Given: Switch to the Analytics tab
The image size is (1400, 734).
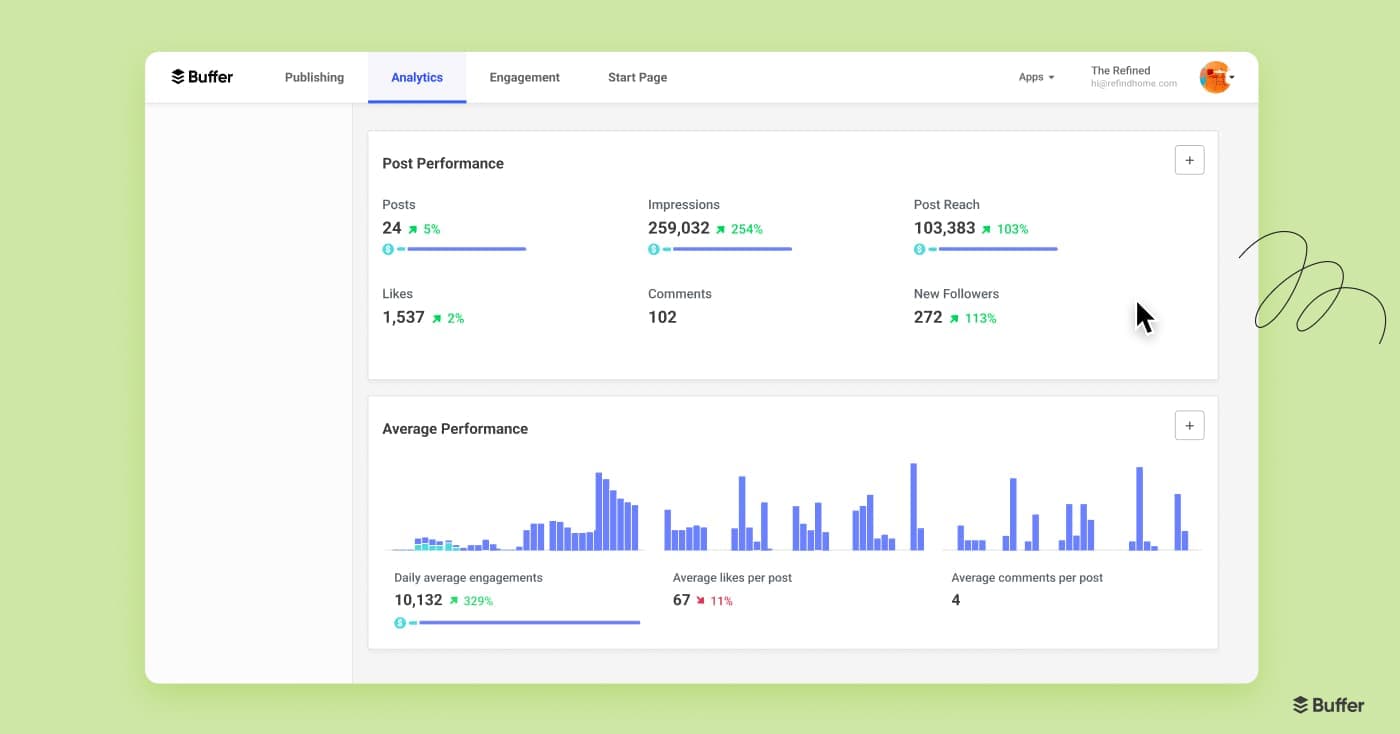Looking at the screenshot, I should [x=417, y=77].
